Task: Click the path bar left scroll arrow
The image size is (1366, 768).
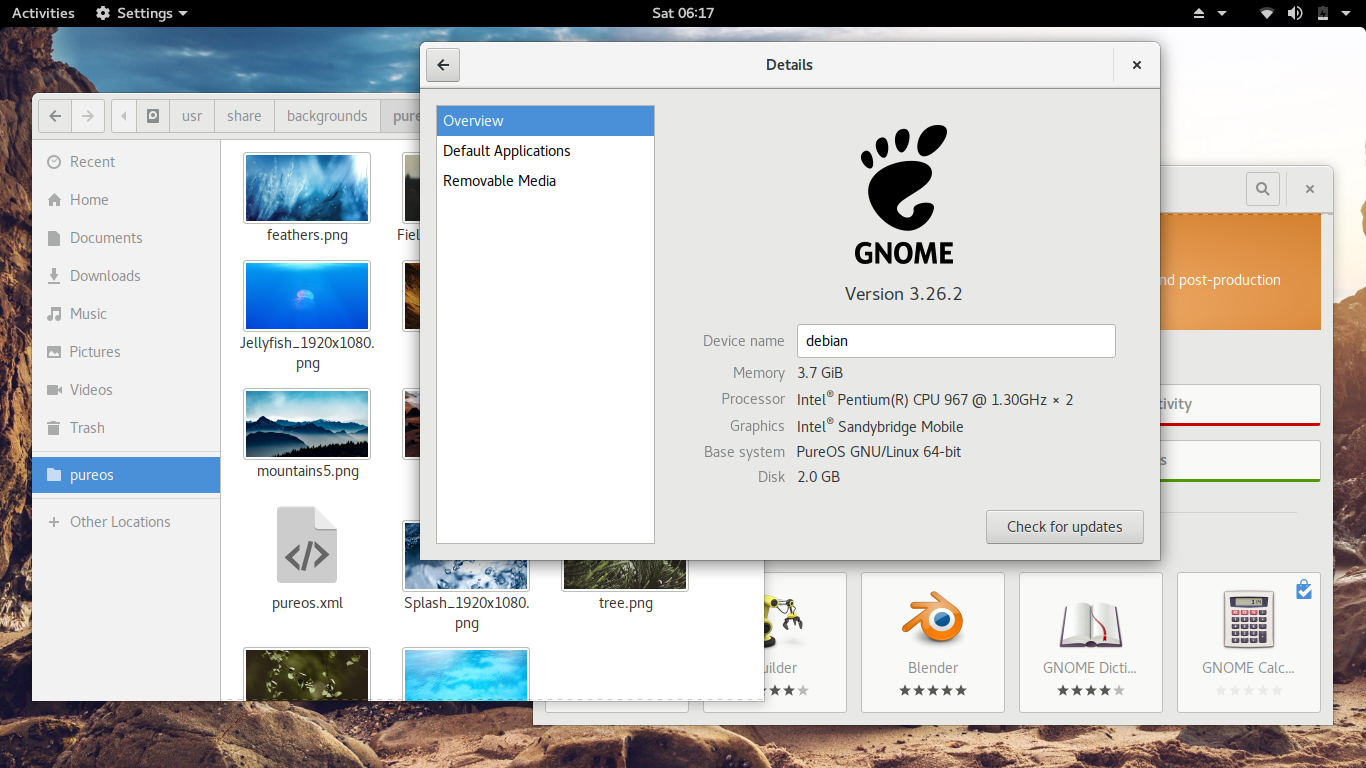Action: (x=124, y=116)
